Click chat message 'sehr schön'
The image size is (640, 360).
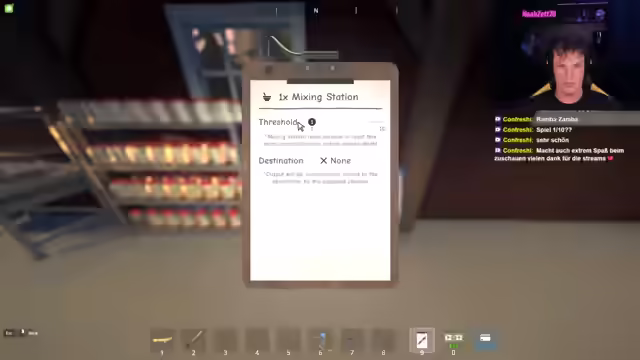coord(552,140)
